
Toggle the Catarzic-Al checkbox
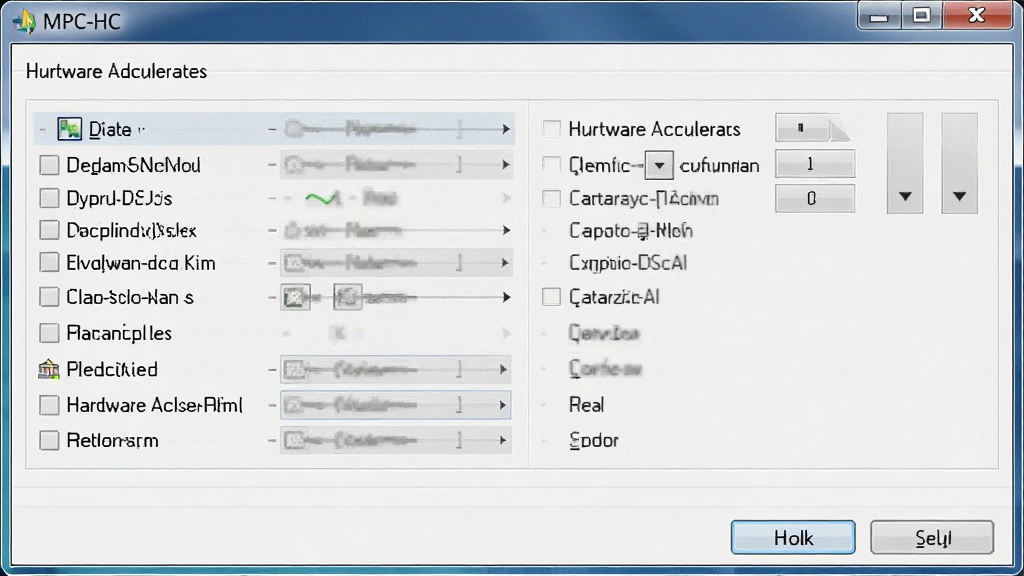(551, 297)
